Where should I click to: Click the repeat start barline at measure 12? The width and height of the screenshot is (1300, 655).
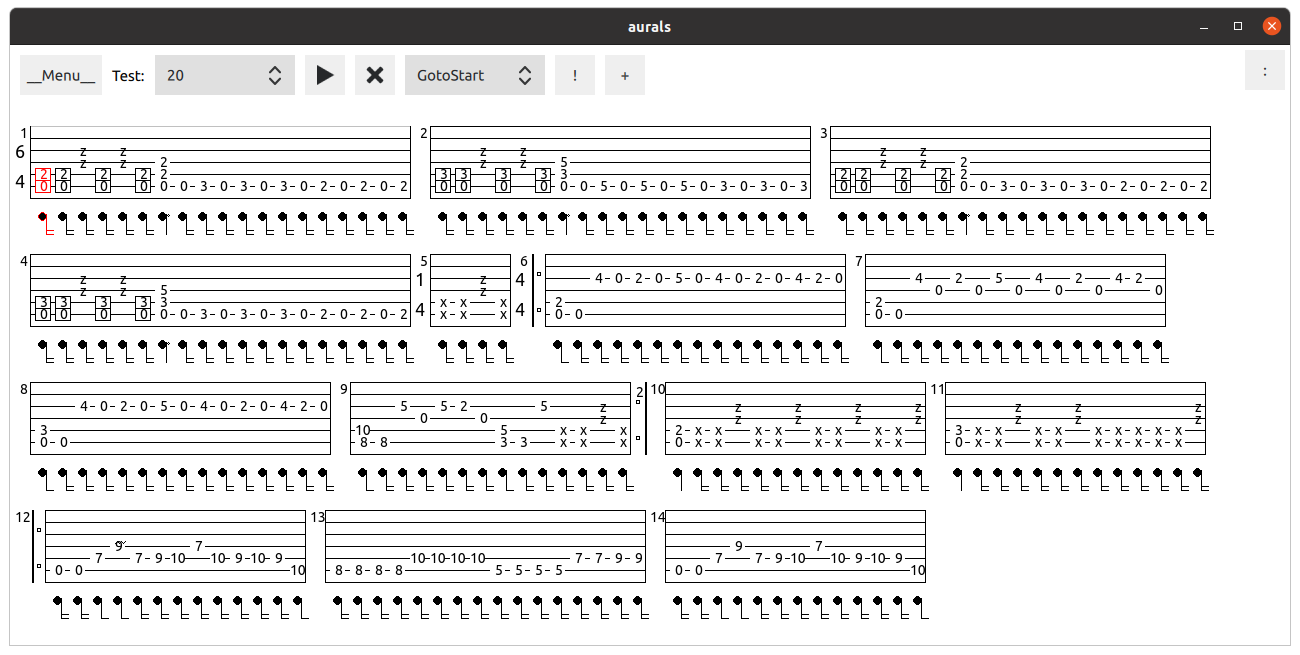pos(36,546)
